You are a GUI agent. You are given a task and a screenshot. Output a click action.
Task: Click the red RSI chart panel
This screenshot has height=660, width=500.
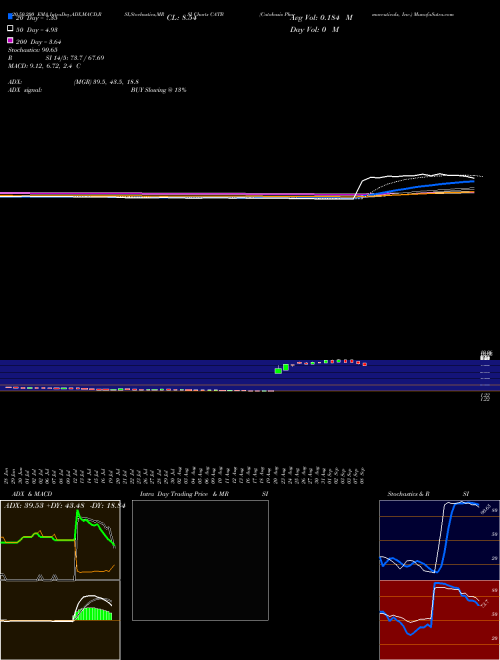point(439,620)
